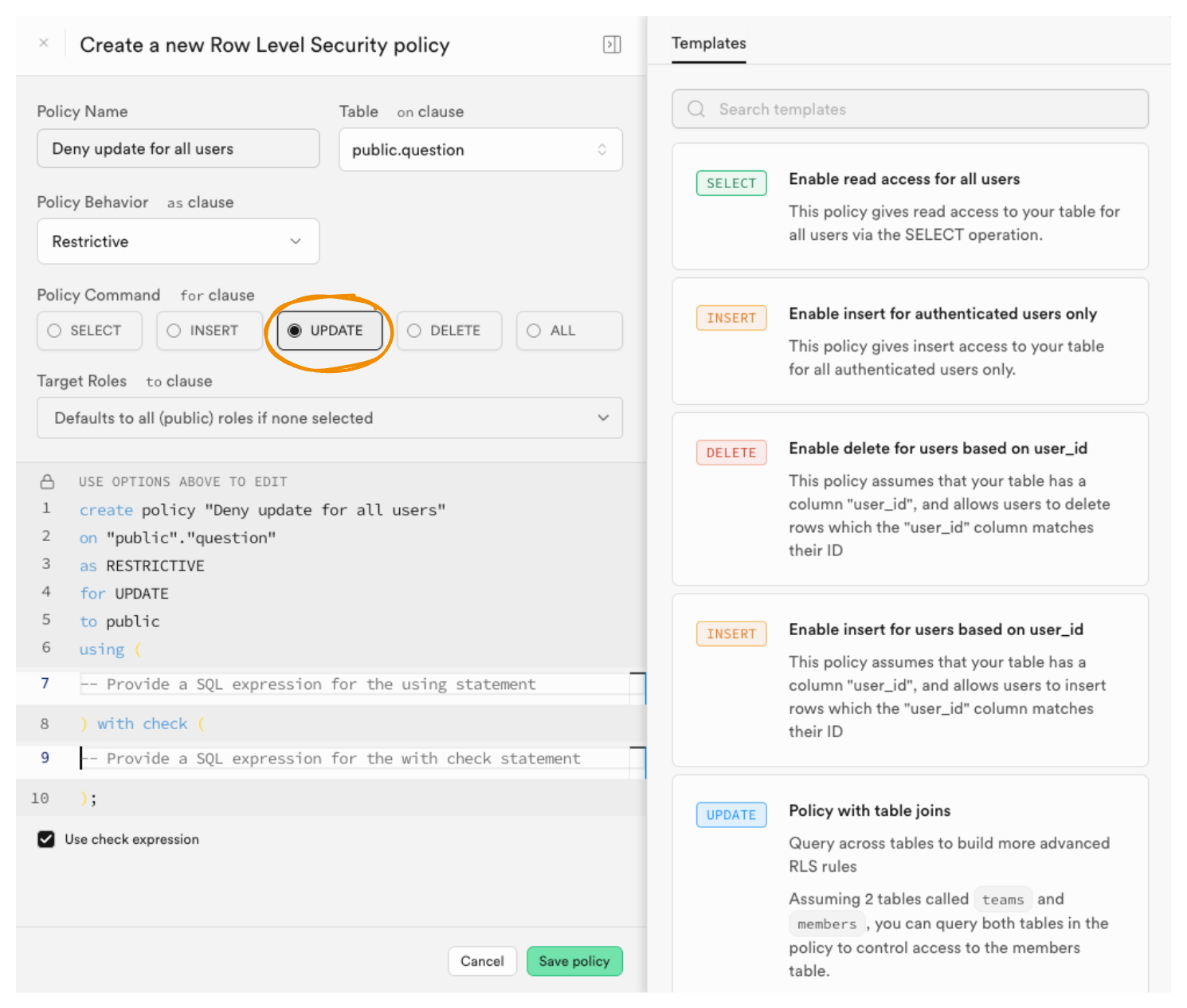The width and height of the screenshot is (1187, 1008).
Task: Click the magnifier icon in template search
Action: [696, 109]
